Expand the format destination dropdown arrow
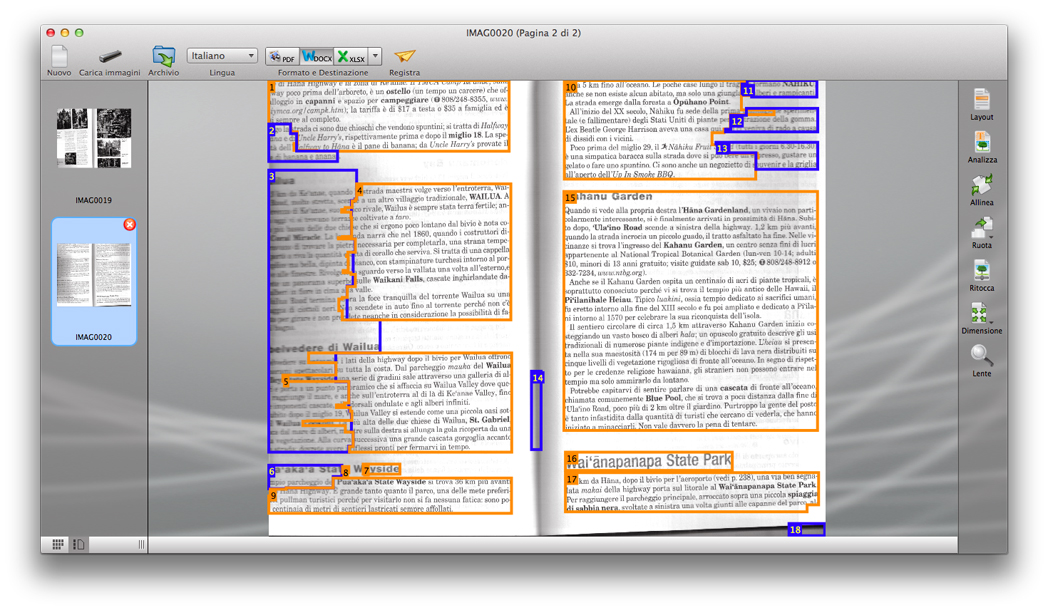 [375, 57]
